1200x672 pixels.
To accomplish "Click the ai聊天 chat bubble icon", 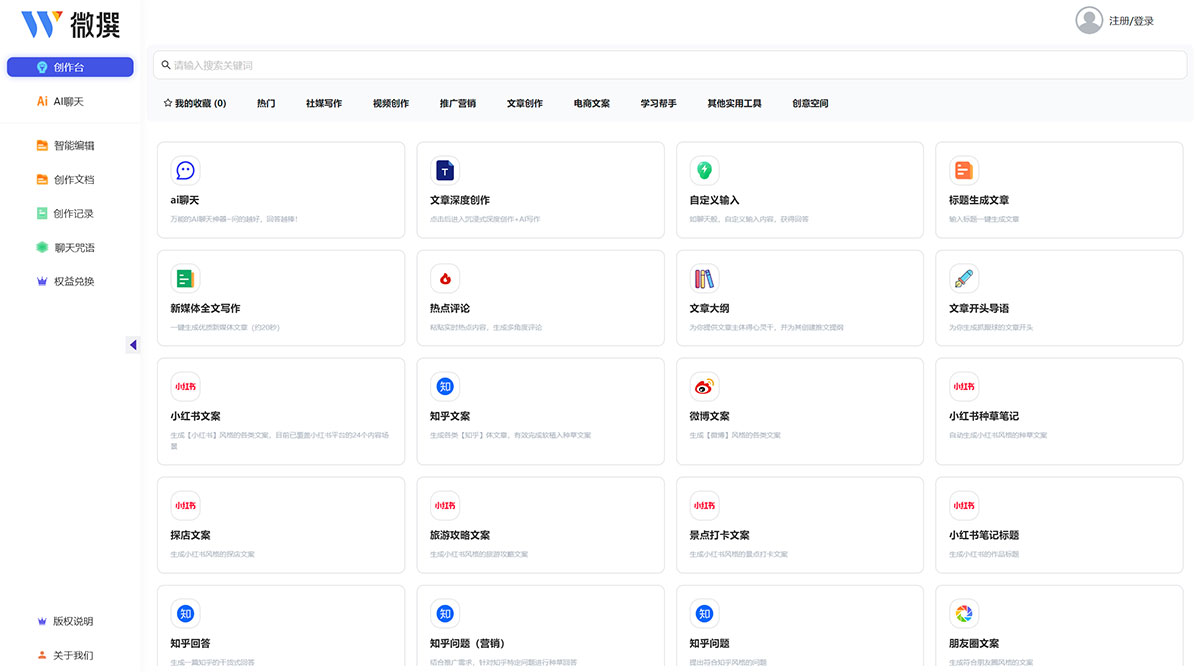I will coord(185,171).
